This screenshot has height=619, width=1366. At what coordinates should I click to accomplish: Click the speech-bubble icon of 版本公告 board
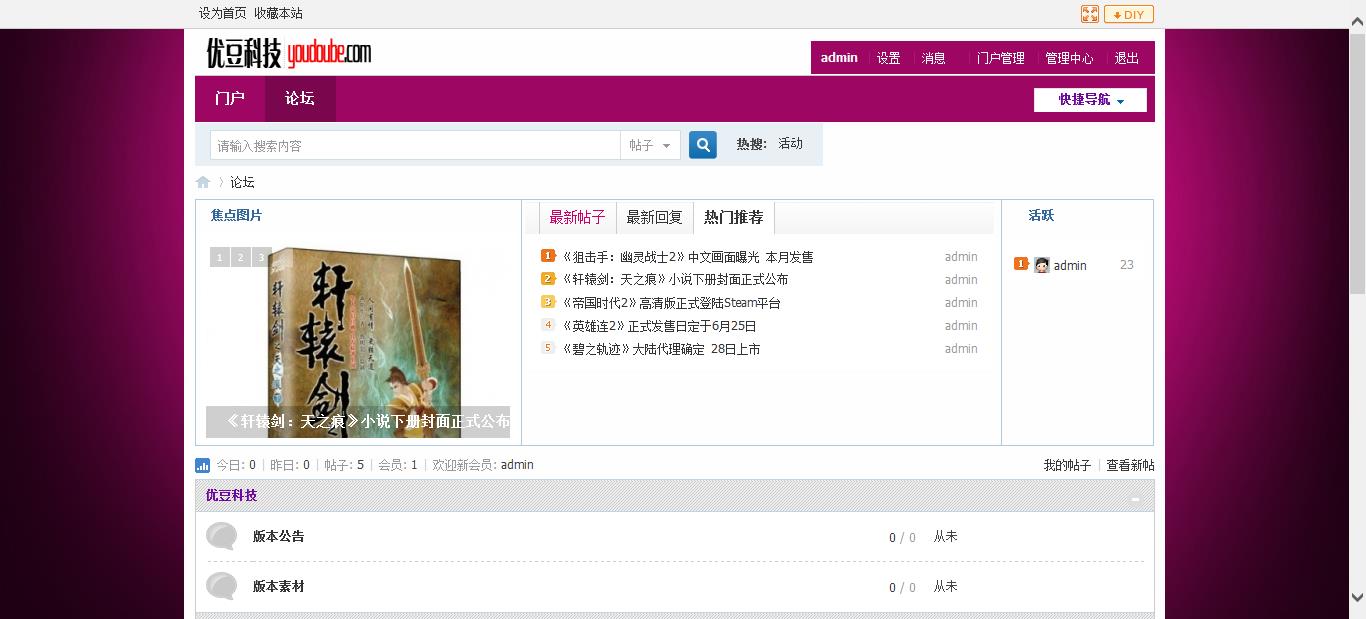point(221,537)
